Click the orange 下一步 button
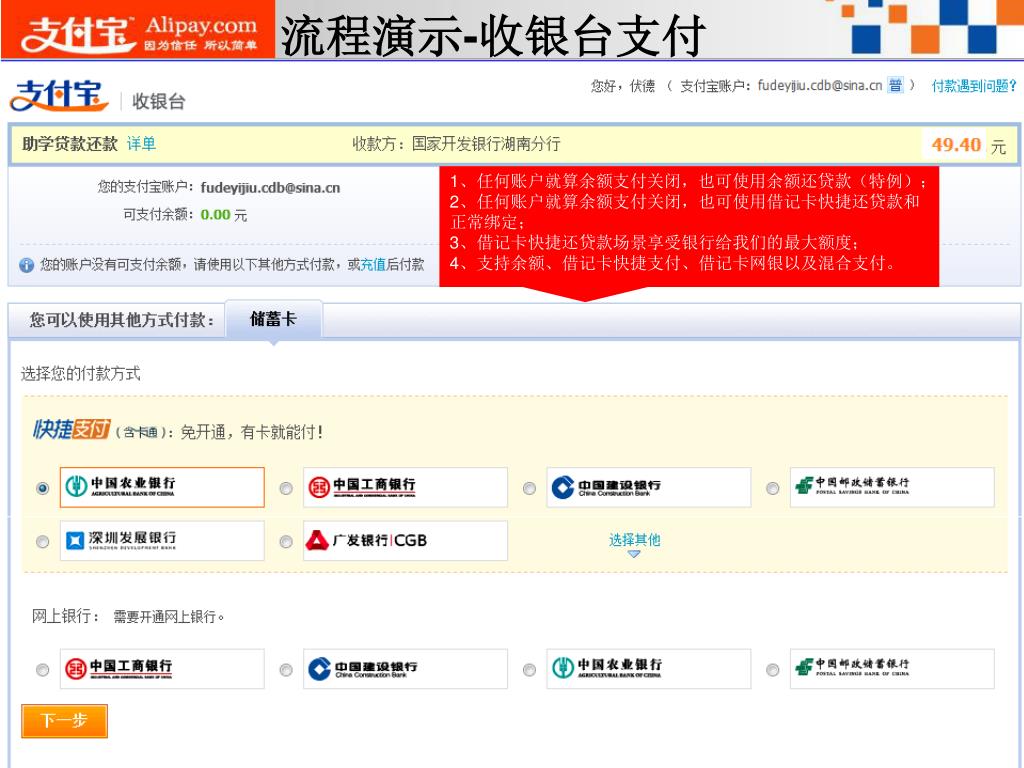 (x=64, y=721)
